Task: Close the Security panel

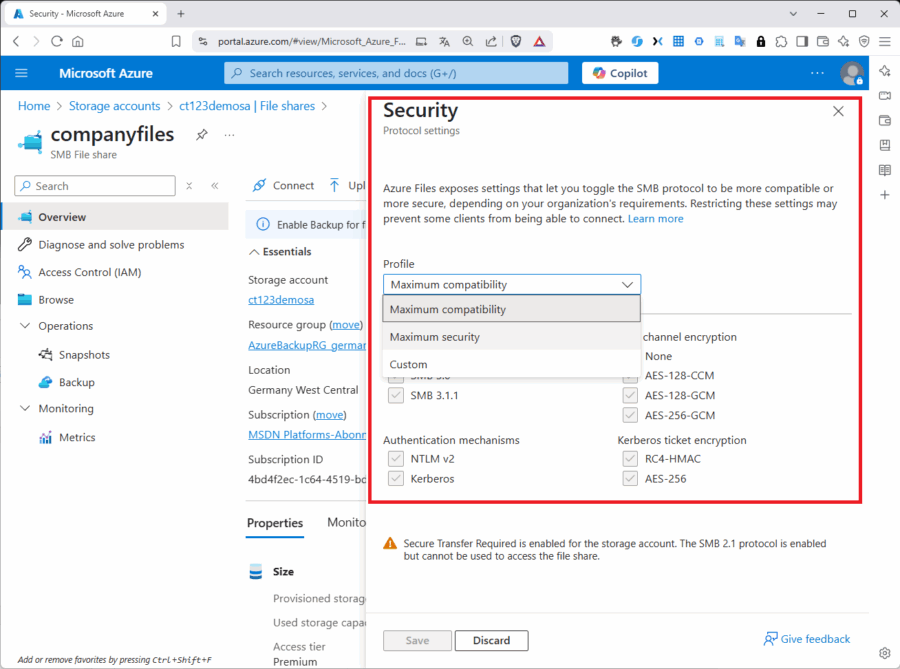Action: [x=838, y=111]
